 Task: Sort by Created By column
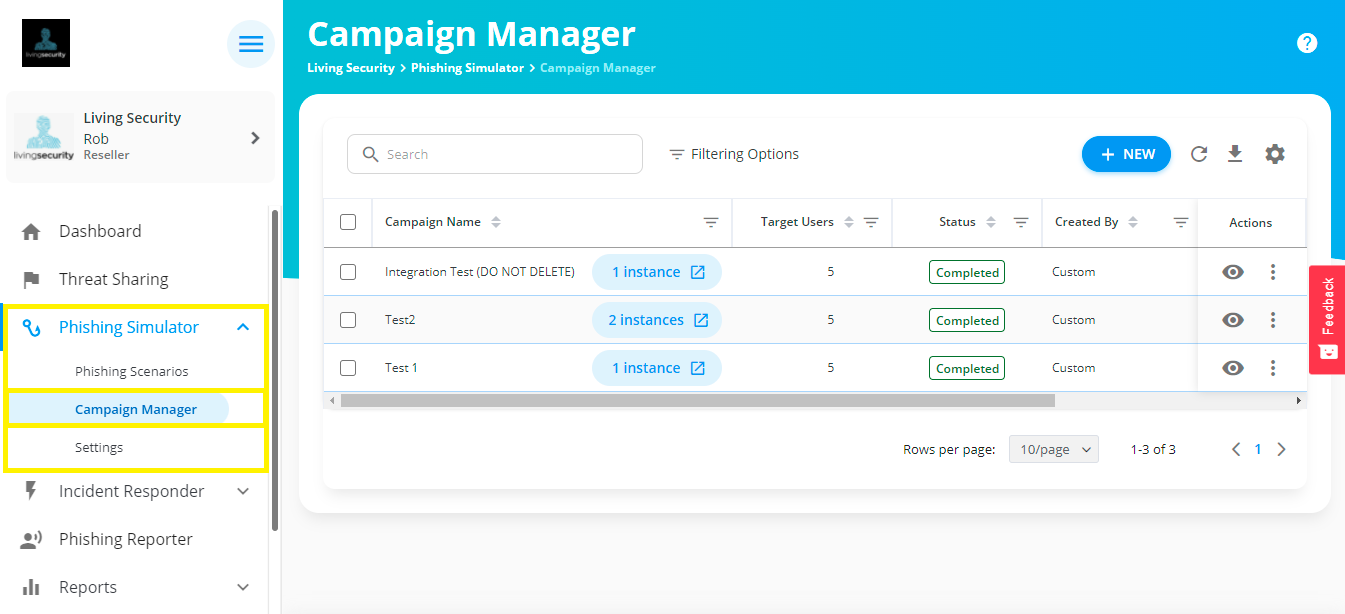(1133, 222)
